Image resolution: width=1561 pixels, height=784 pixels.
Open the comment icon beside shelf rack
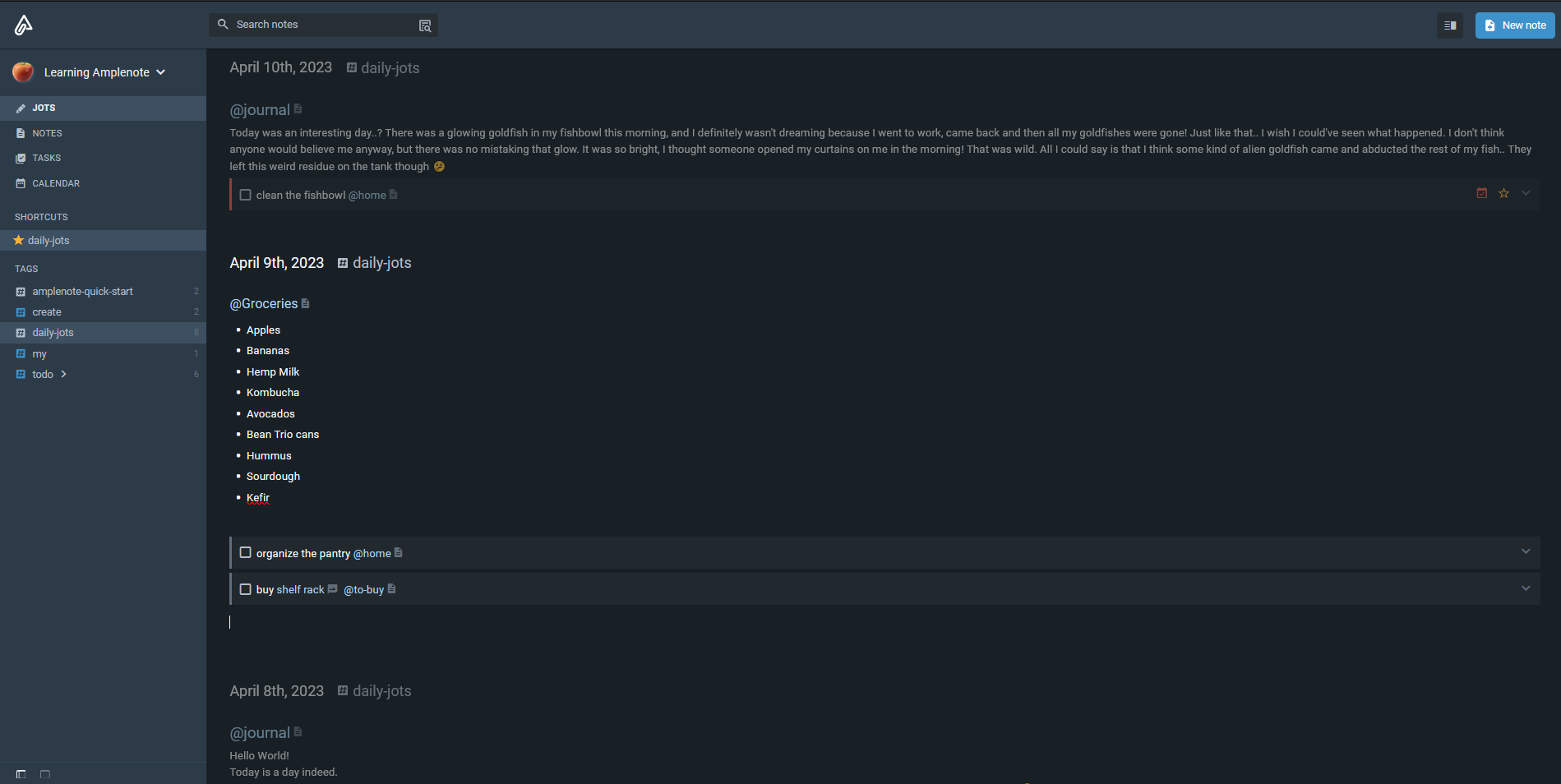click(333, 589)
